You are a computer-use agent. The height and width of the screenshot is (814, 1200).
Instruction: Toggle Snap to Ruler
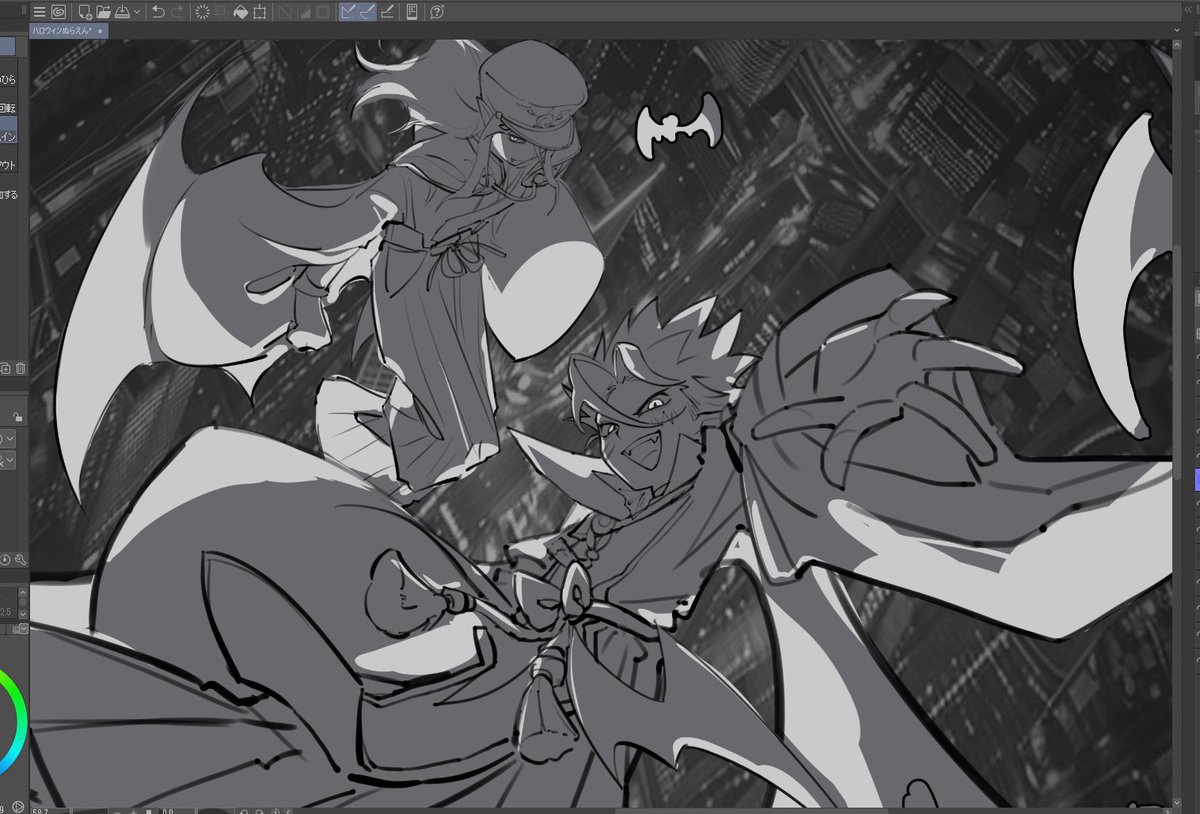click(349, 12)
